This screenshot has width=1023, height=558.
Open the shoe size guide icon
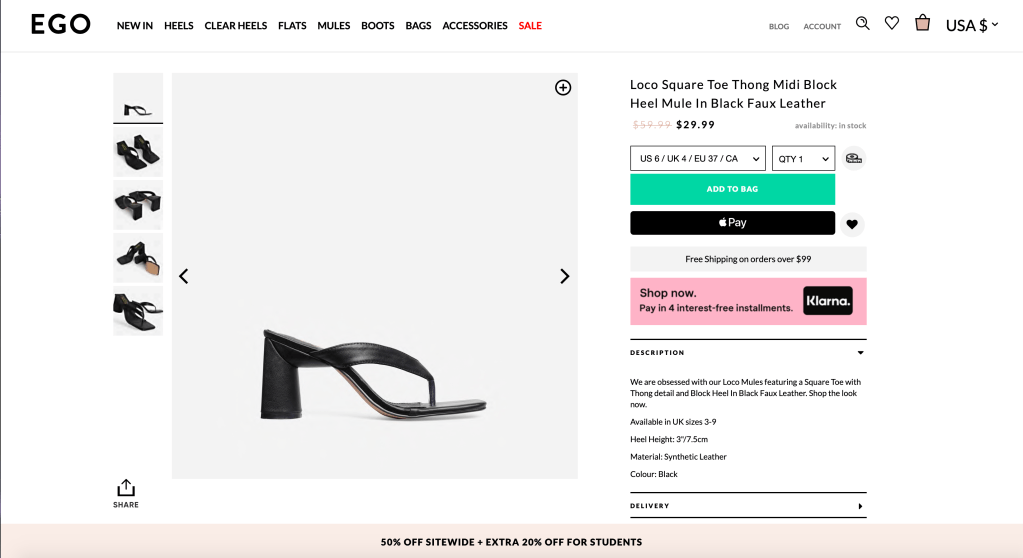pyautogui.click(x=853, y=158)
